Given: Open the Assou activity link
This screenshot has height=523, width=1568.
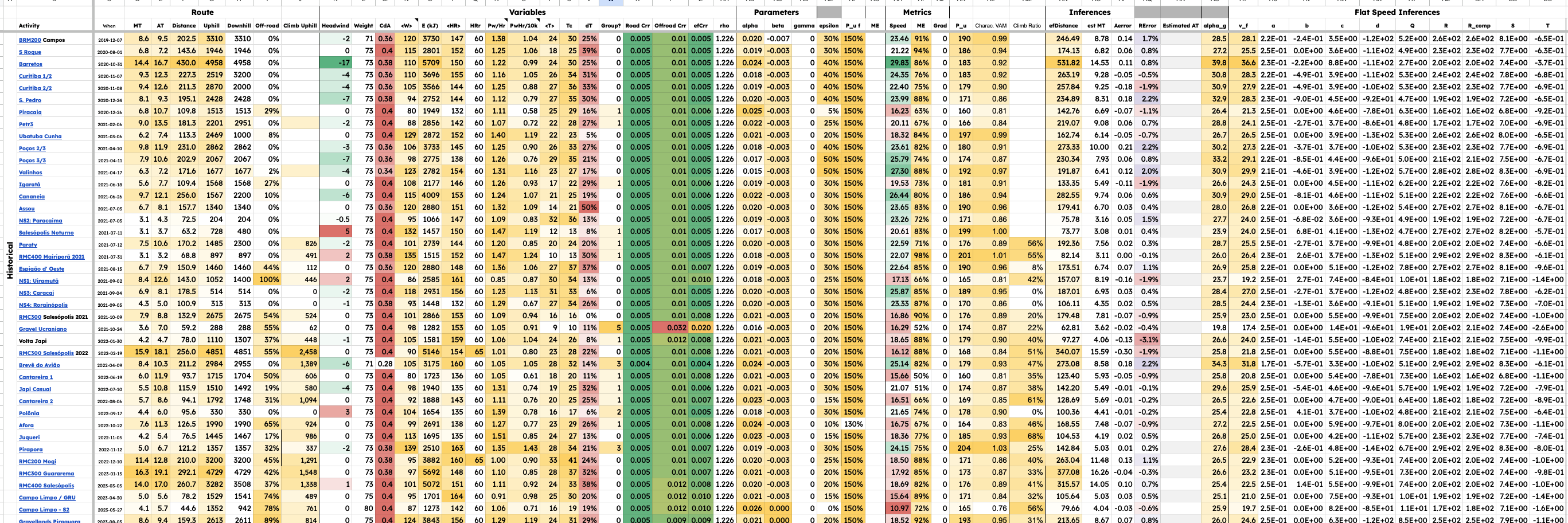Looking at the screenshot, I should tap(27, 209).
